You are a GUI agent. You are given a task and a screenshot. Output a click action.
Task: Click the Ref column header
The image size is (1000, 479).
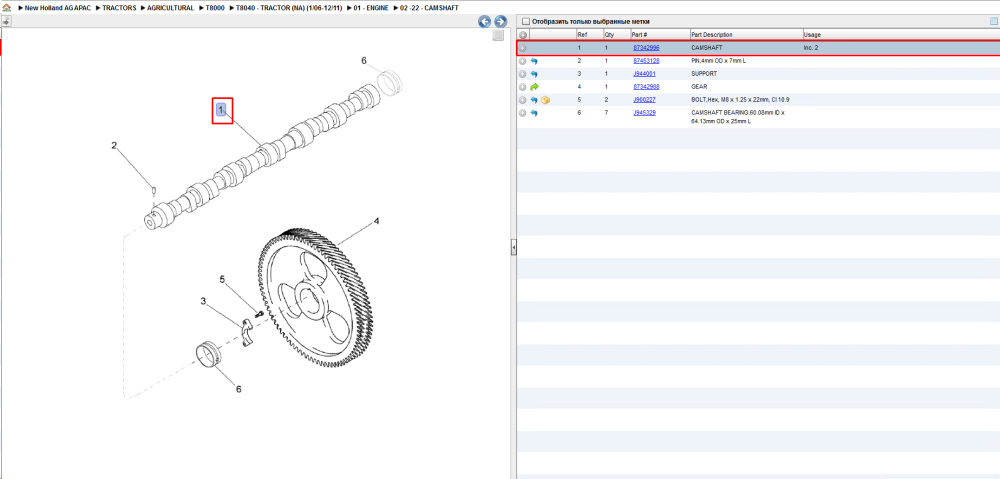(x=589, y=34)
